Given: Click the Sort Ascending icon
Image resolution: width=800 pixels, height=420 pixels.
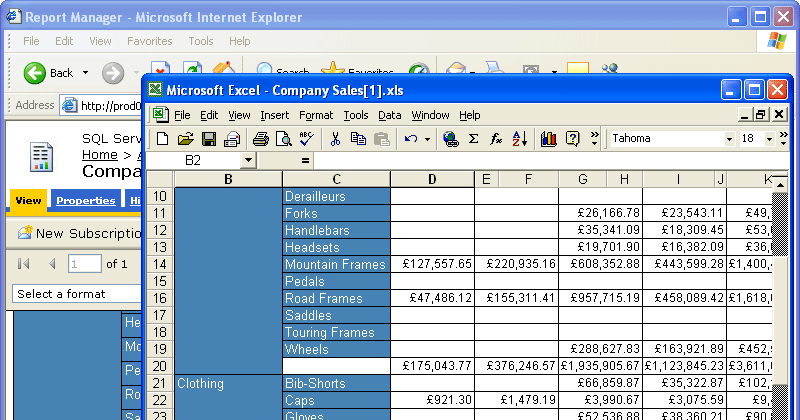Looking at the screenshot, I should point(520,139).
